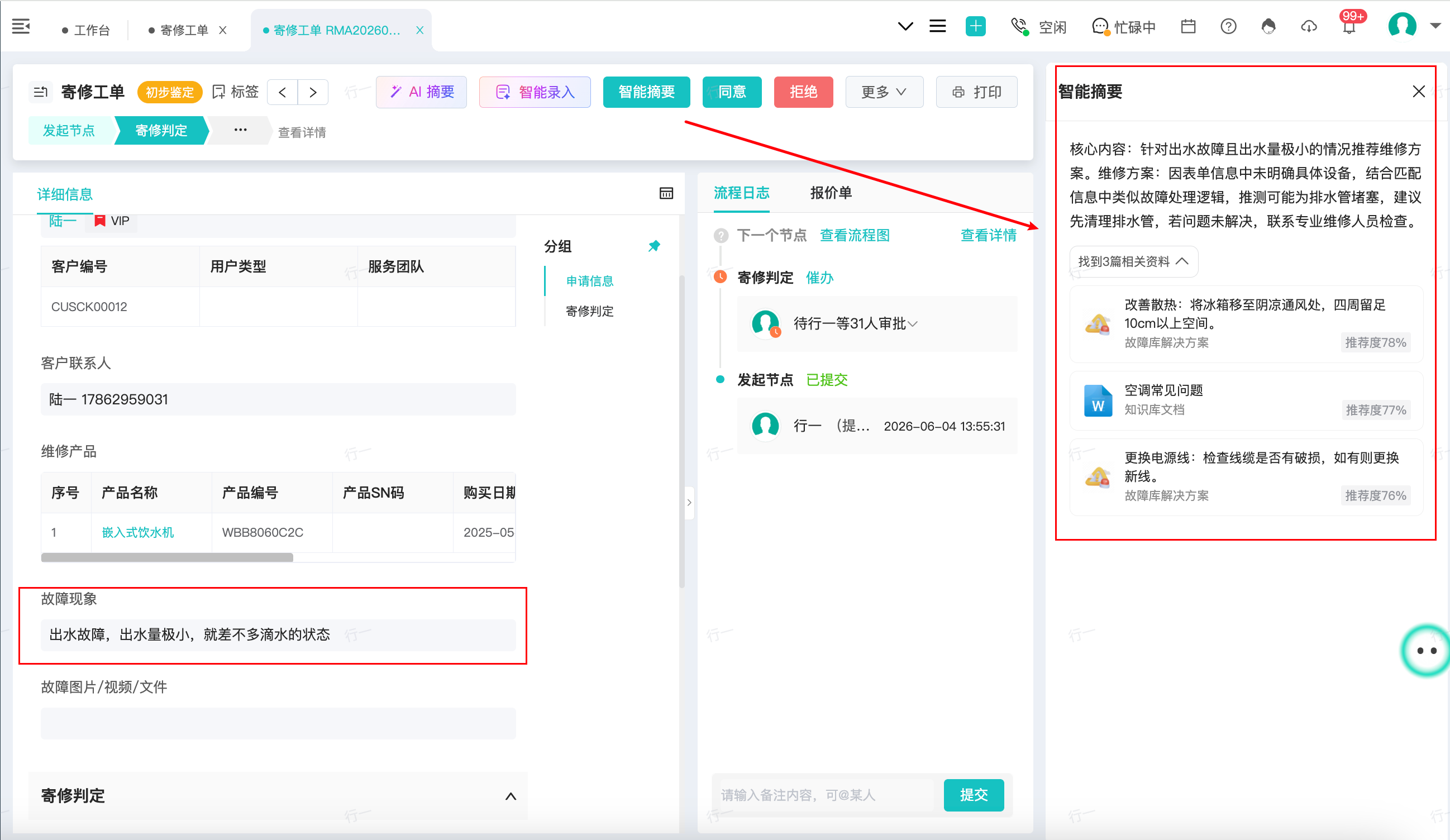Open the customer service headset icon
The height and width of the screenshot is (840, 1450).
[x=1268, y=26]
